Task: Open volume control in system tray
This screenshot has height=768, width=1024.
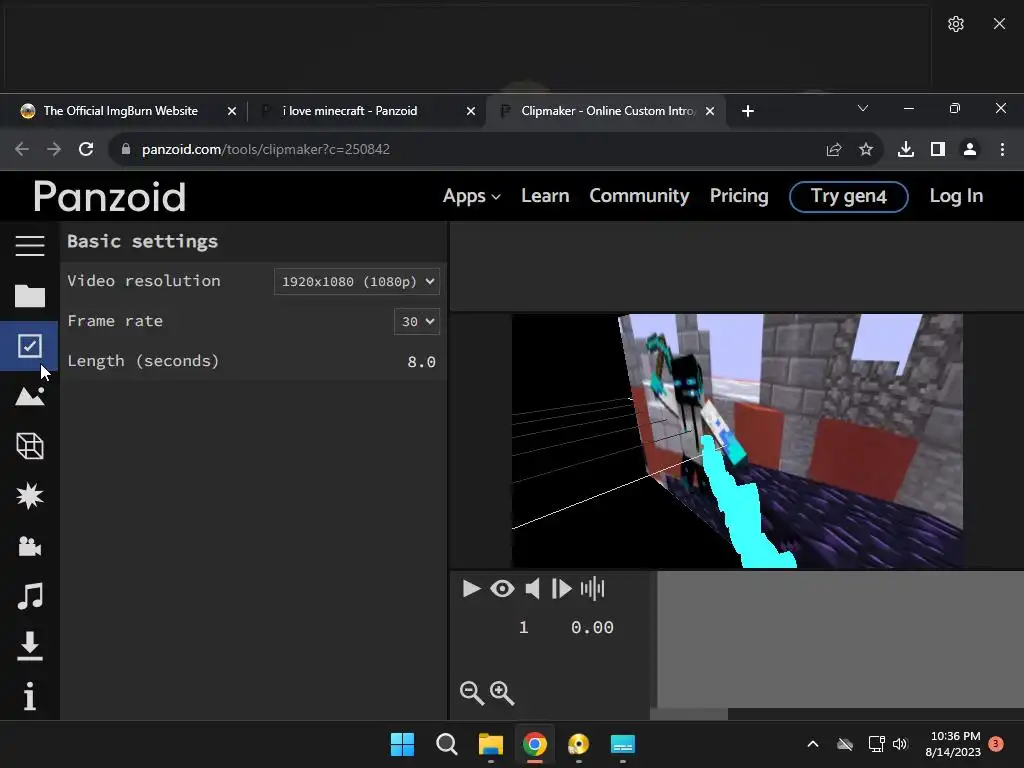Action: pos(901,744)
